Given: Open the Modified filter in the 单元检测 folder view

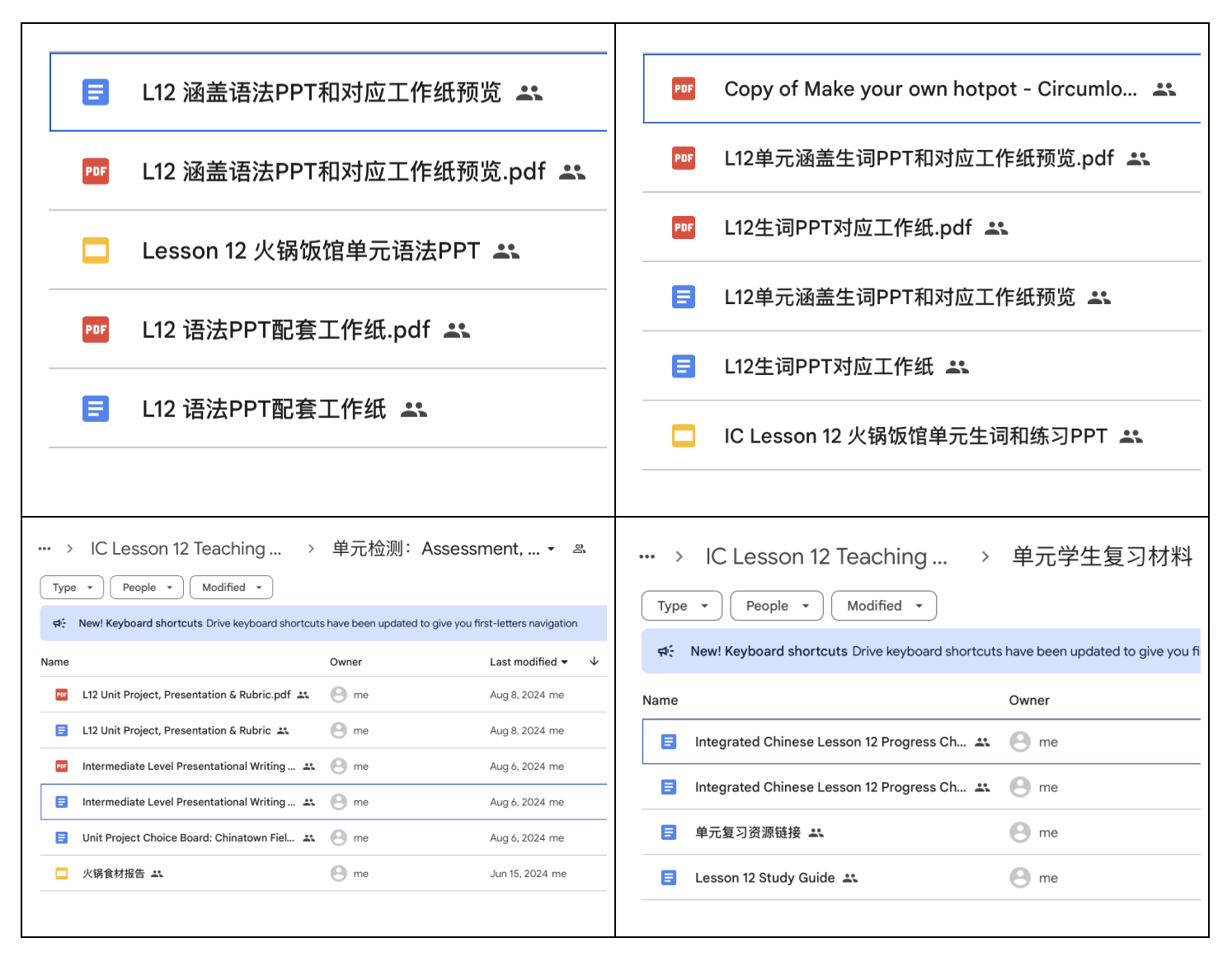Looking at the screenshot, I should [x=231, y=588].
